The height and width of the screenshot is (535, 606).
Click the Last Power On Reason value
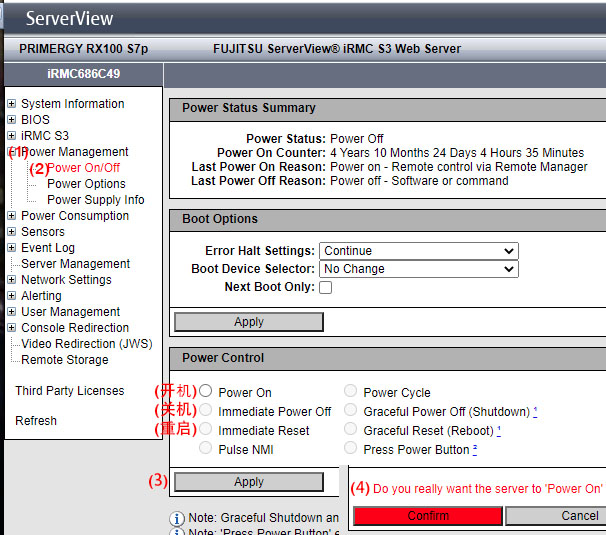click(x=459, y=167)
